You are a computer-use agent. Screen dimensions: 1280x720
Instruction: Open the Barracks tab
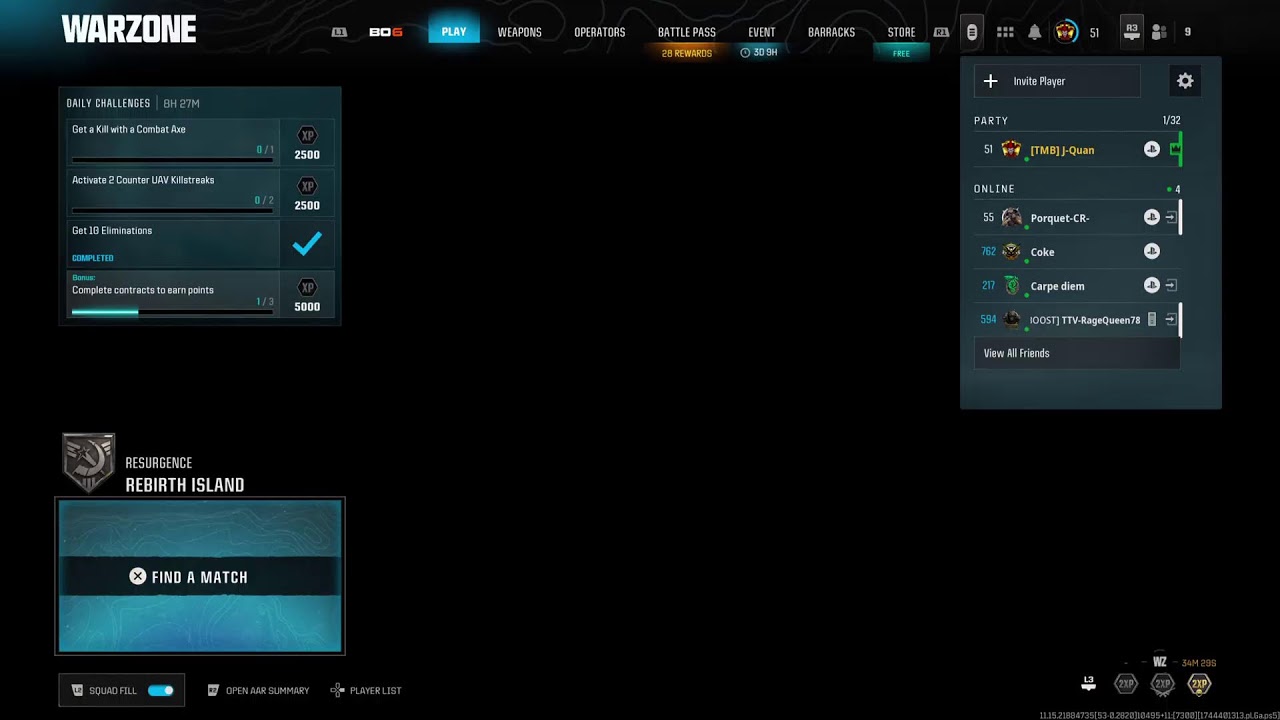[831, 32]
